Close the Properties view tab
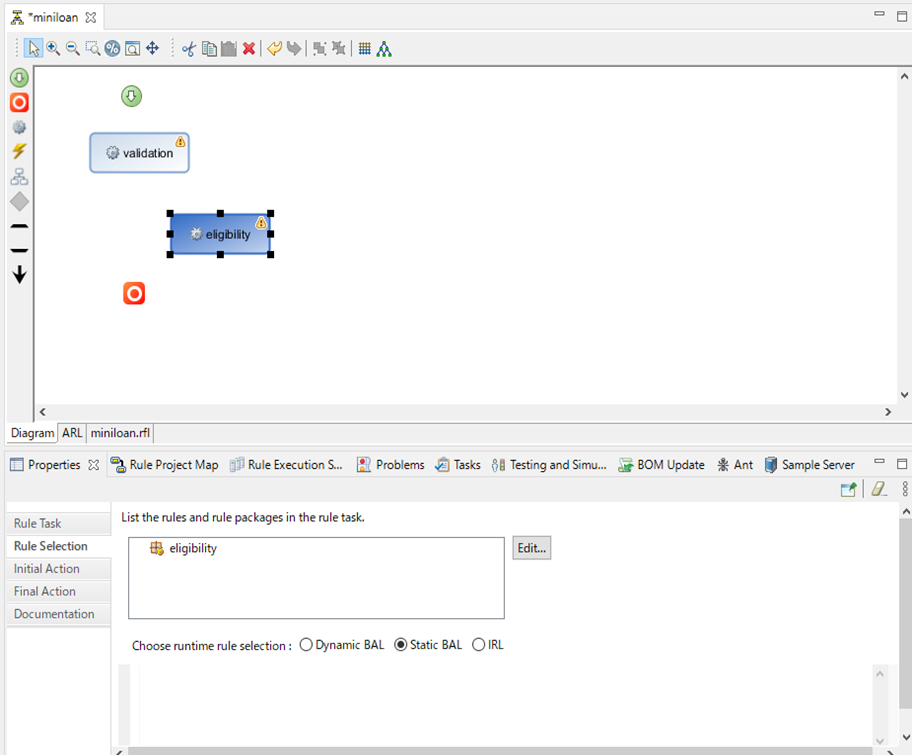The width and height of the screenshot is (912, 755). tap(94, 465)
